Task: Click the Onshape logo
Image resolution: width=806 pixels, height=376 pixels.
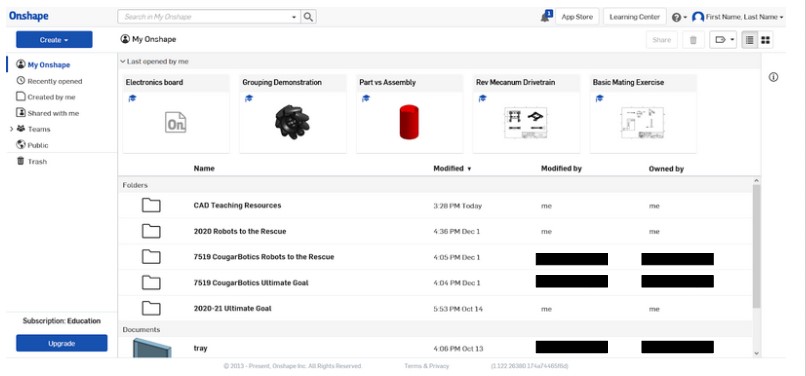Action: 28,16
